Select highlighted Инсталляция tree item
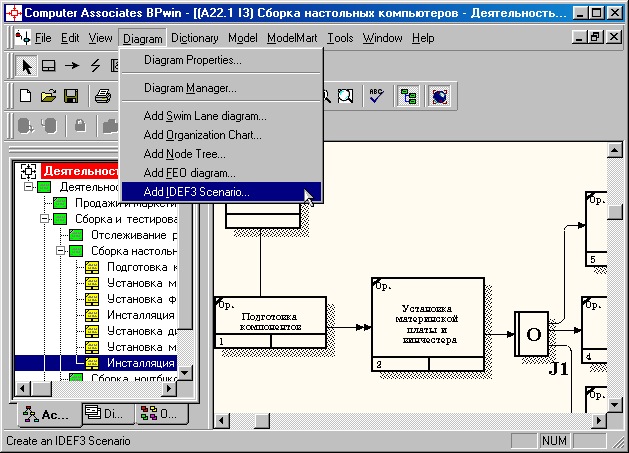Screen dimensions: 629x453 [x=141, y=363]
